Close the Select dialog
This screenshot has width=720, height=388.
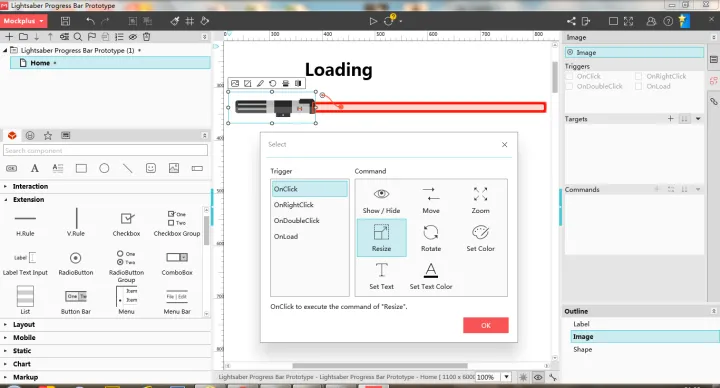point(505,145)
